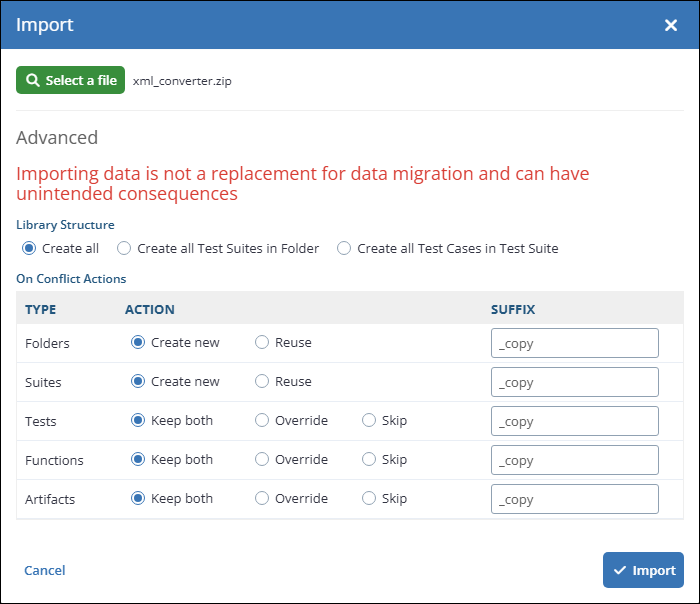Set Folders conflict action to Reuse

[262, 342]
